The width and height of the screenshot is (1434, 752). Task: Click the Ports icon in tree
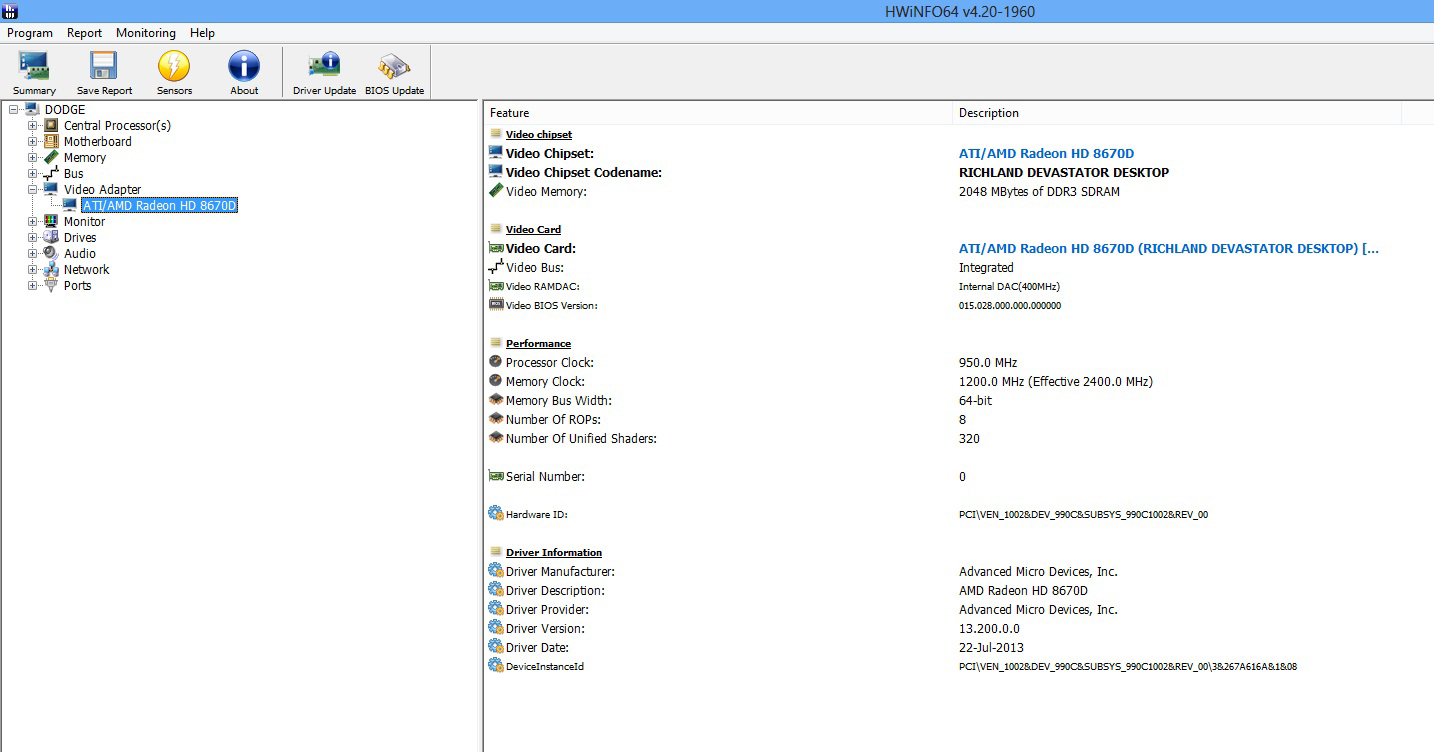(52, 285)
